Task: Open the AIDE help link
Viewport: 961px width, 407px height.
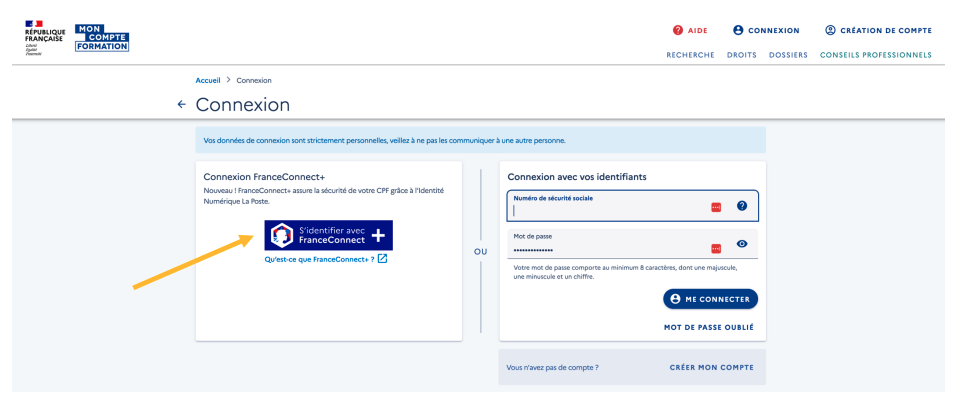Action: tap(689, 30)
